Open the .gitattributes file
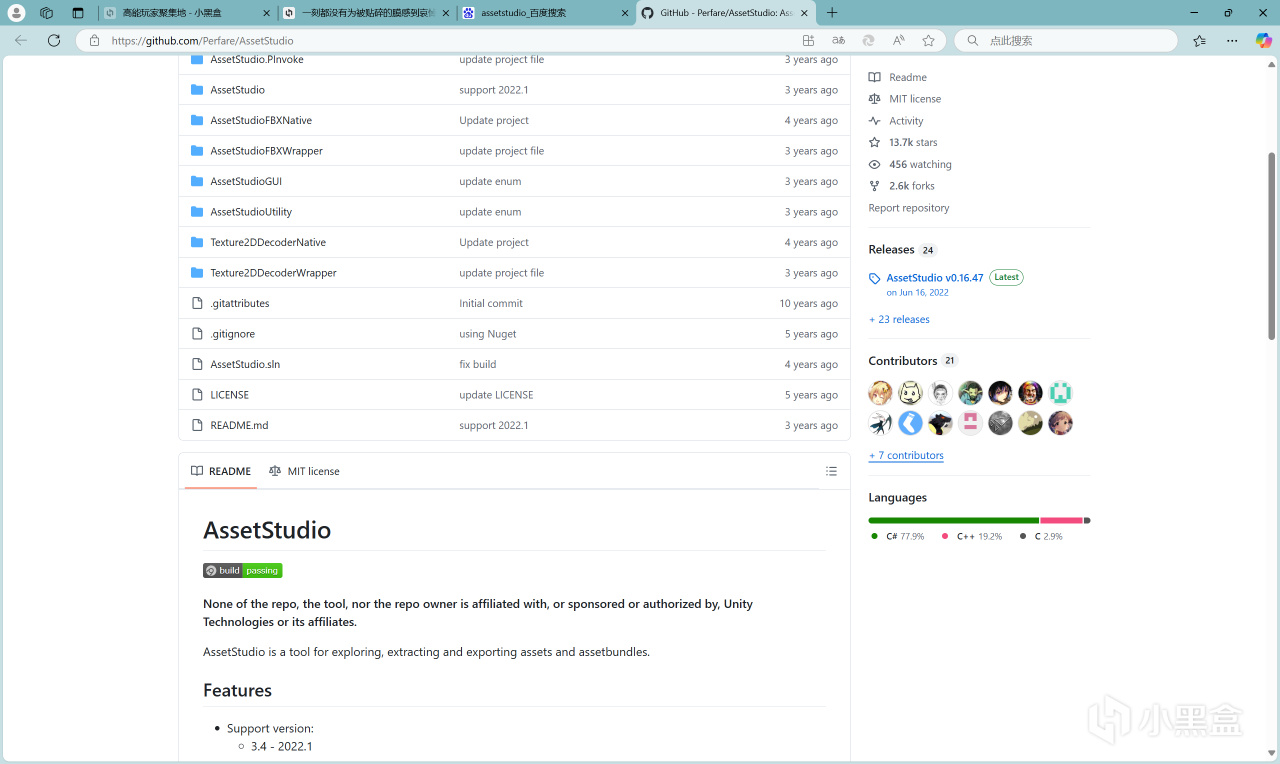The height and width of the screenshot is (764, 1280). [x=240, y=303]
